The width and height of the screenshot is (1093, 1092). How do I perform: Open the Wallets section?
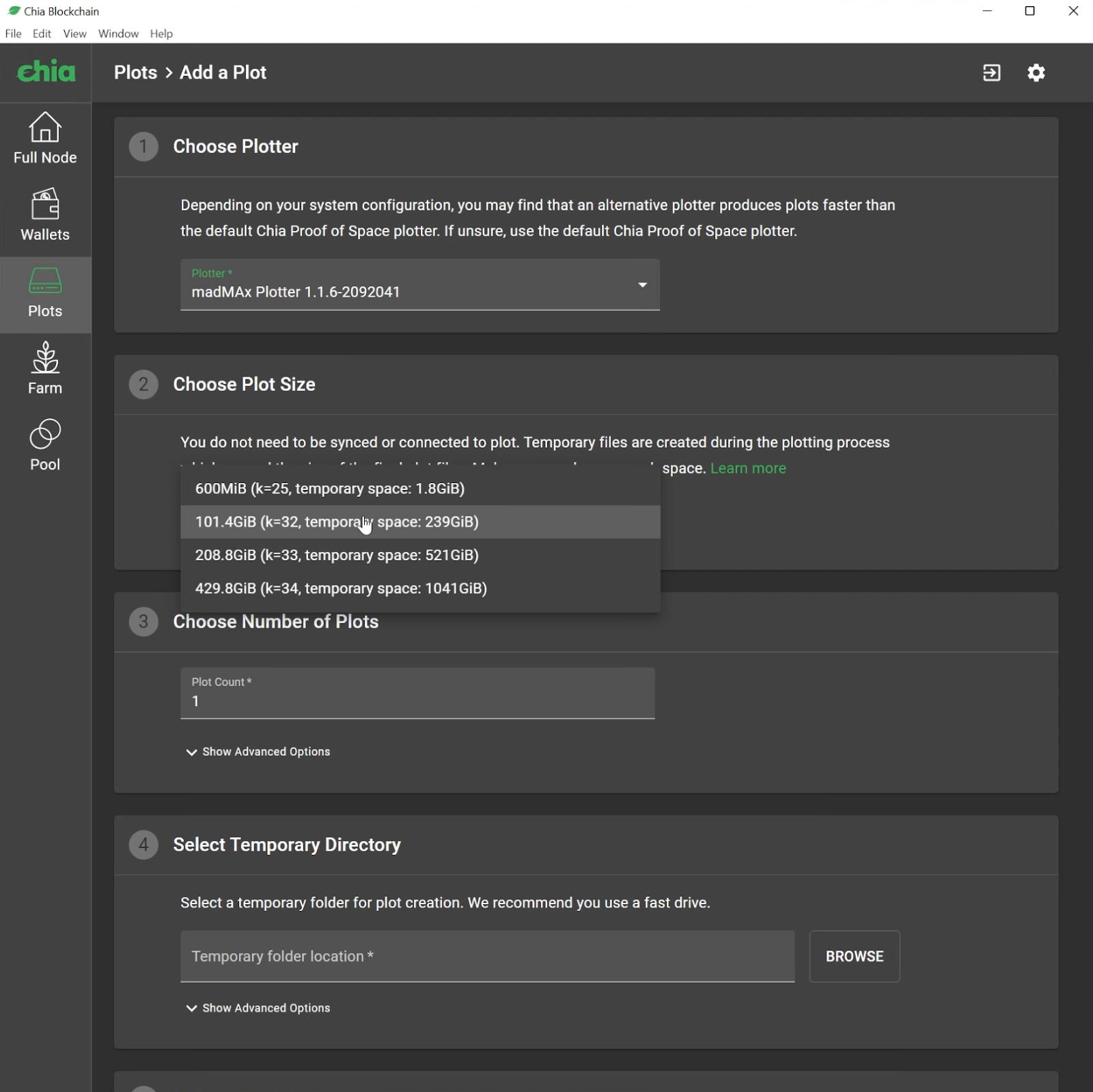tap(45, 215)
